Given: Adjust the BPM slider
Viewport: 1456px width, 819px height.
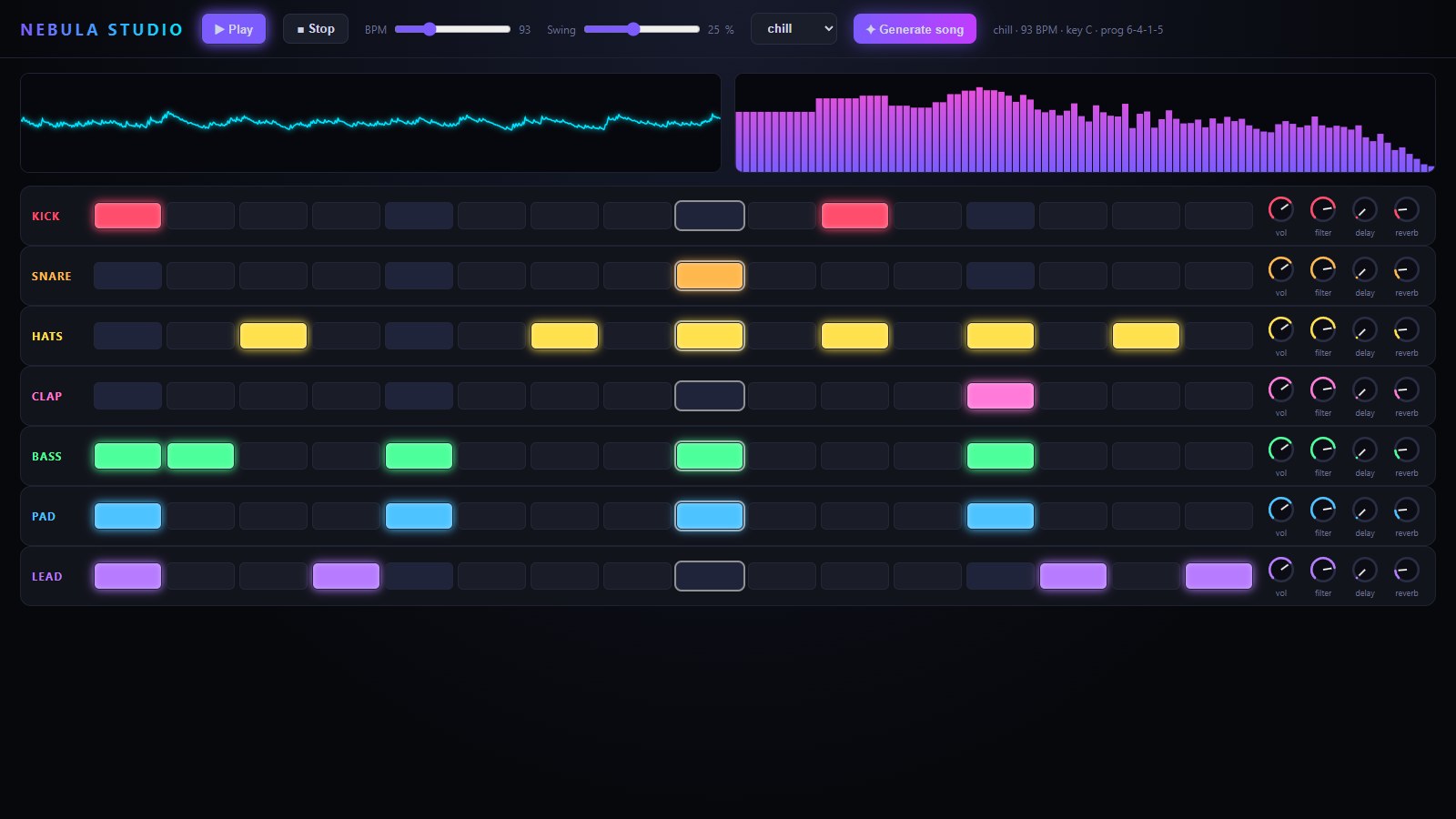Looking at the screenshot, I should pyautogui.click(x=452, y=29).
